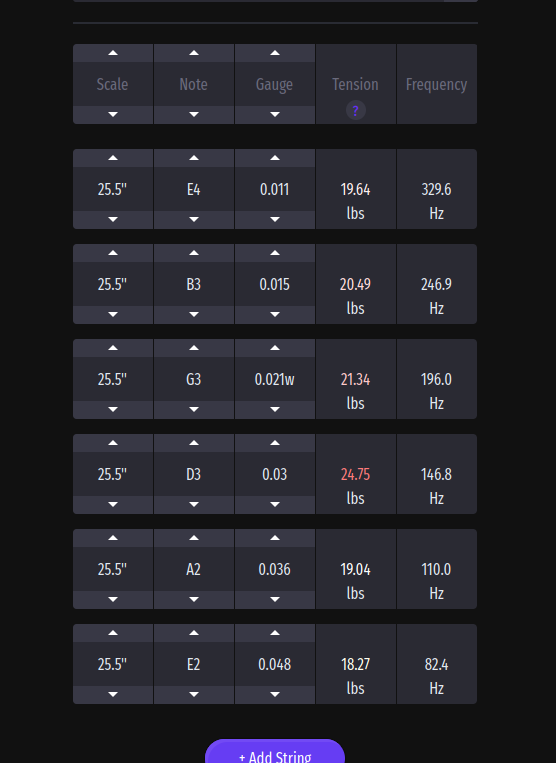Click the header Scale up arrow for all strings
Viewport: 556px width, 763px height.
click(113, 53)
